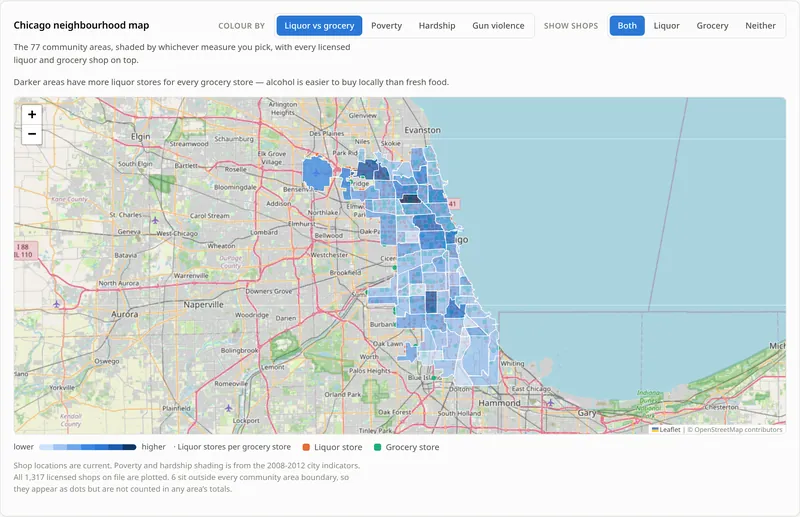Click the Oak Lawn map label
Image resolution: width=800 pixels, height=517 pixels.
click(x=388, y=344)
